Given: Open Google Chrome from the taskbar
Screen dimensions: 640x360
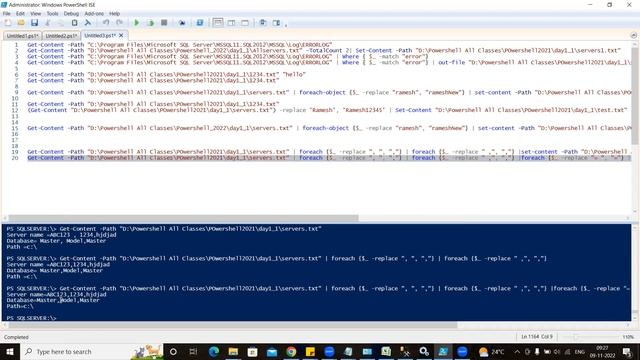Looking at the screenshot, I should [291, 351].
